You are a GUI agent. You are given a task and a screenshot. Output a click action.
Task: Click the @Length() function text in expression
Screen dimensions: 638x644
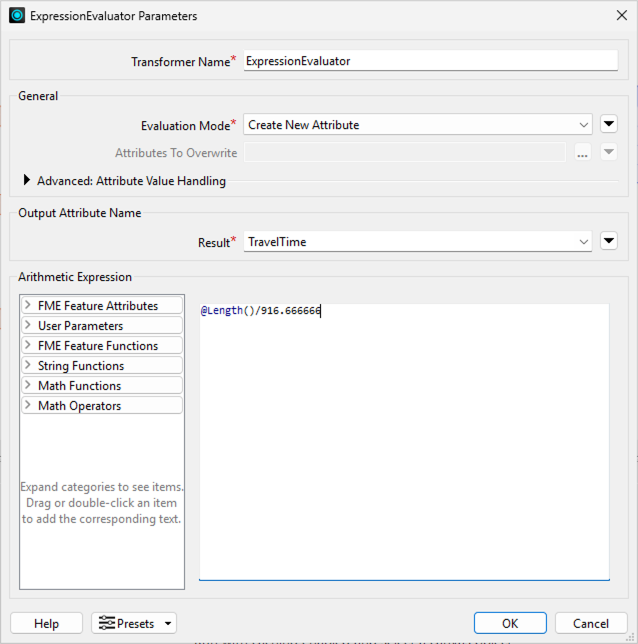[x=228, y=310]
